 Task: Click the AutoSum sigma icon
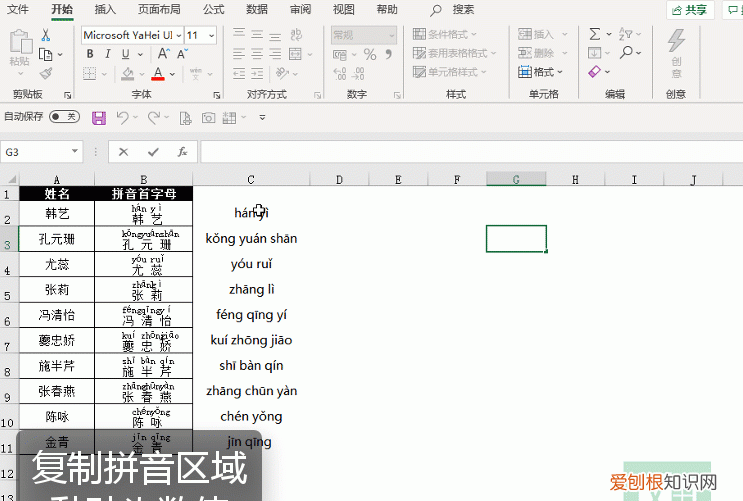tap(595, 34)
